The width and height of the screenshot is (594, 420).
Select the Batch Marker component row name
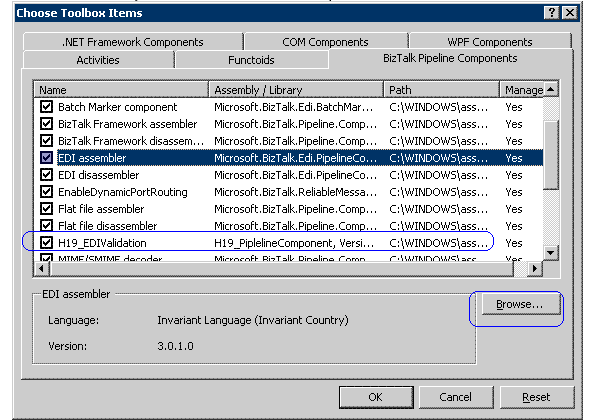click(117, 107)
